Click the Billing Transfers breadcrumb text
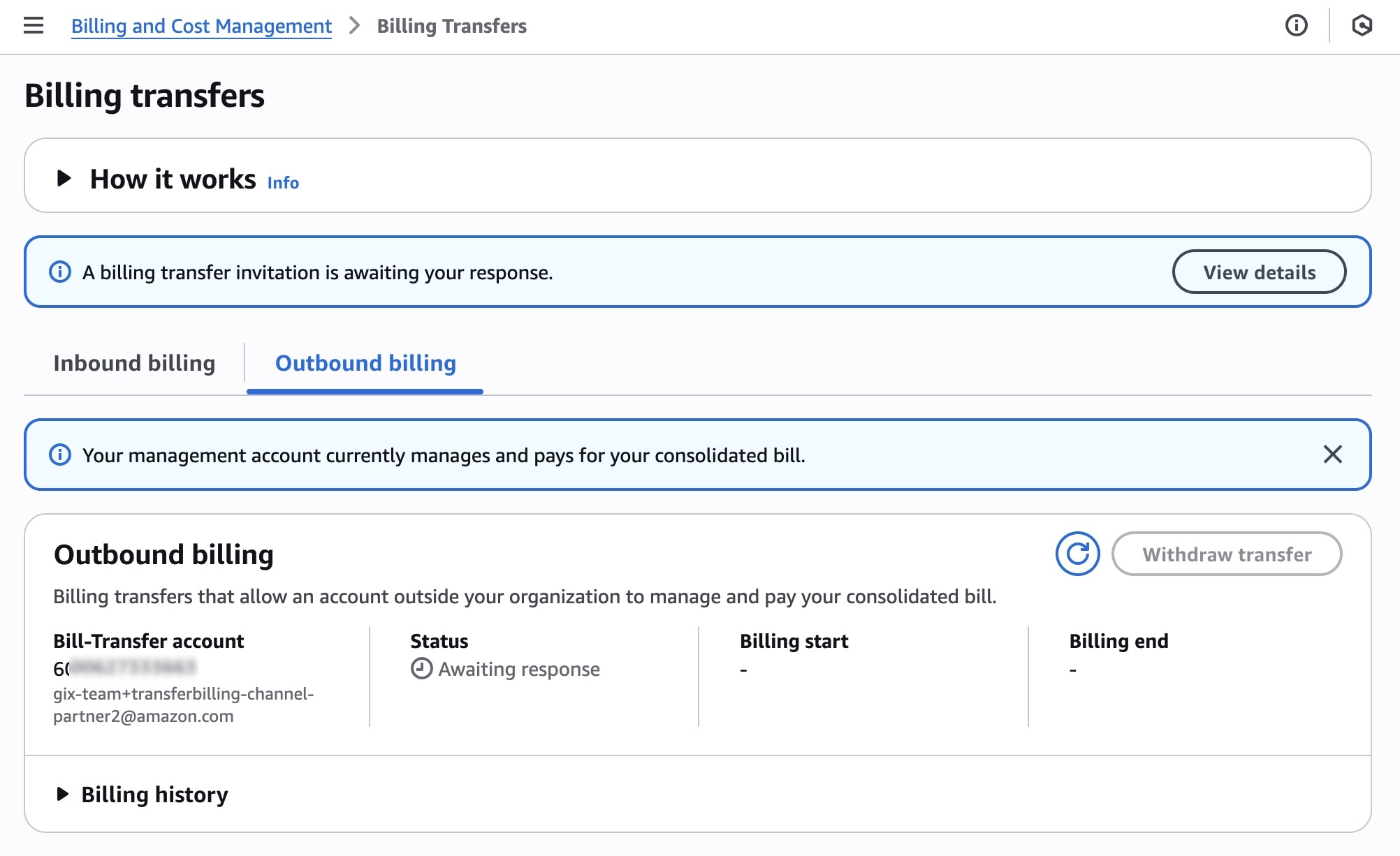Image resolution: width=1400 pixels, height=856 pixels. point(451,26)
